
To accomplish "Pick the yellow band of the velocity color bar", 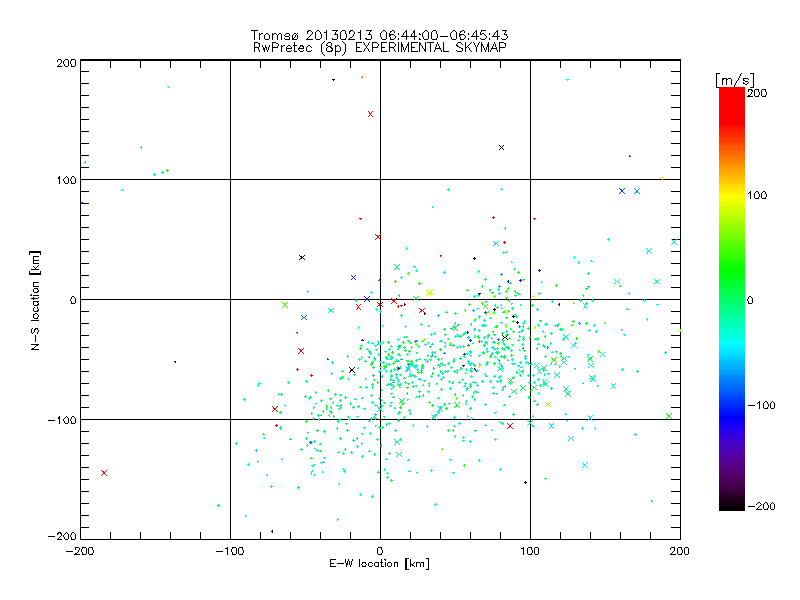I will click(732, 196).
